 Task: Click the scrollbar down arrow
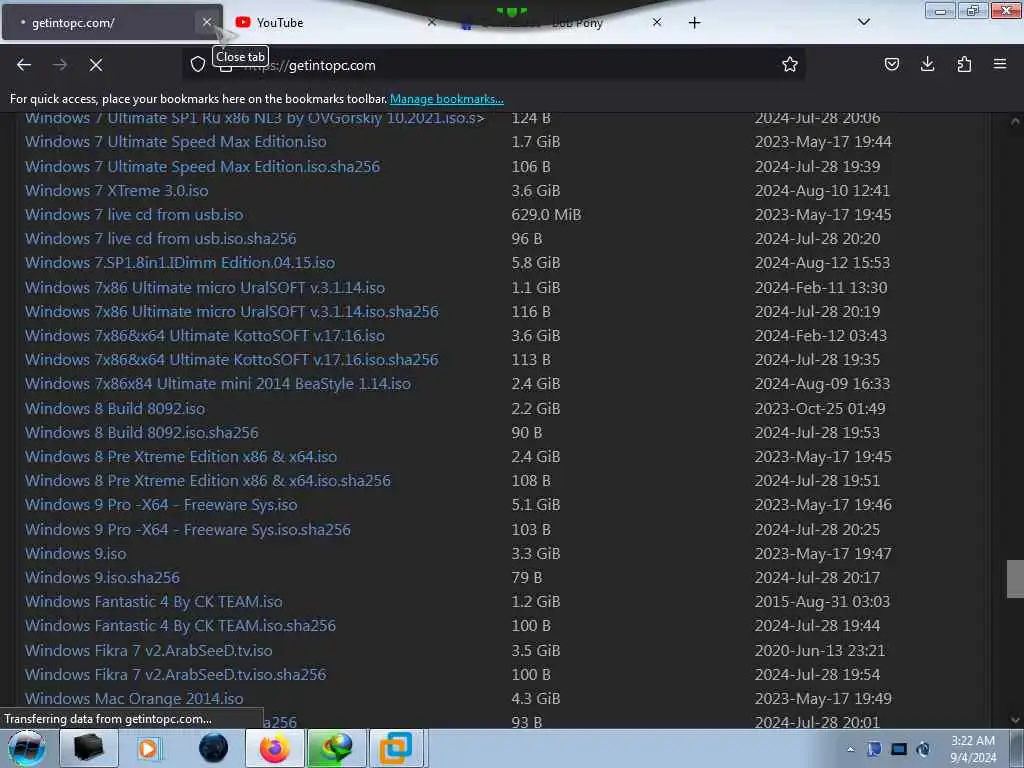(1015, 720)
